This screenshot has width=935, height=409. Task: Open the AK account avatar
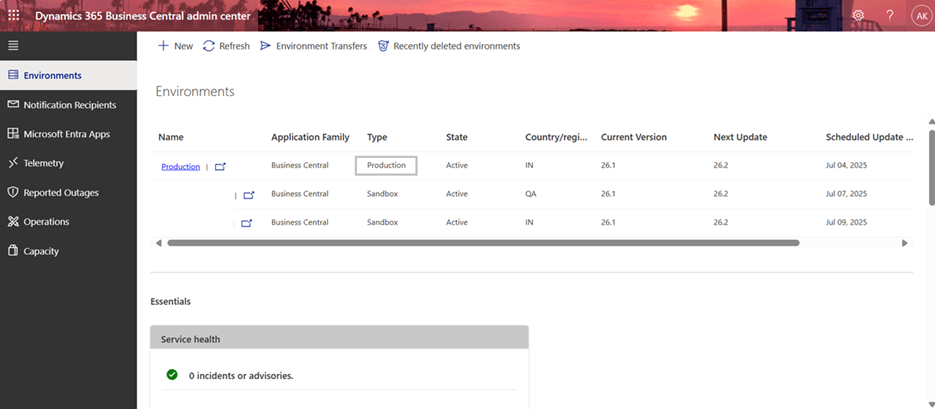tap(922, 16)
